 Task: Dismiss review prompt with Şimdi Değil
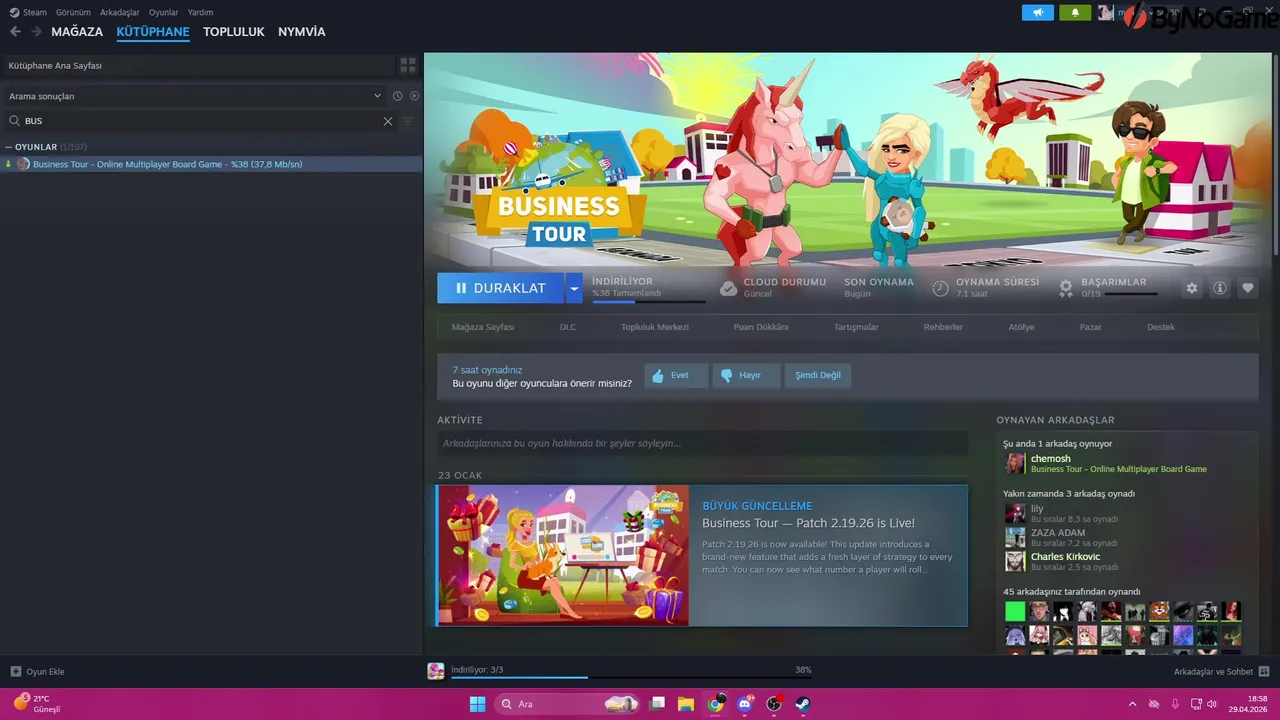[x=818, y=376]
